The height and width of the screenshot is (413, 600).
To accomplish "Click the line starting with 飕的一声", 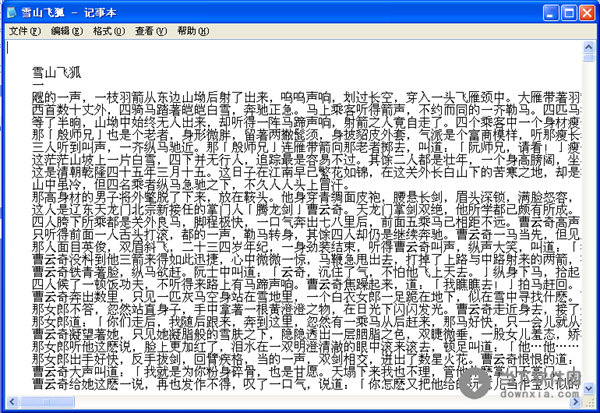I will pos(306,98).
